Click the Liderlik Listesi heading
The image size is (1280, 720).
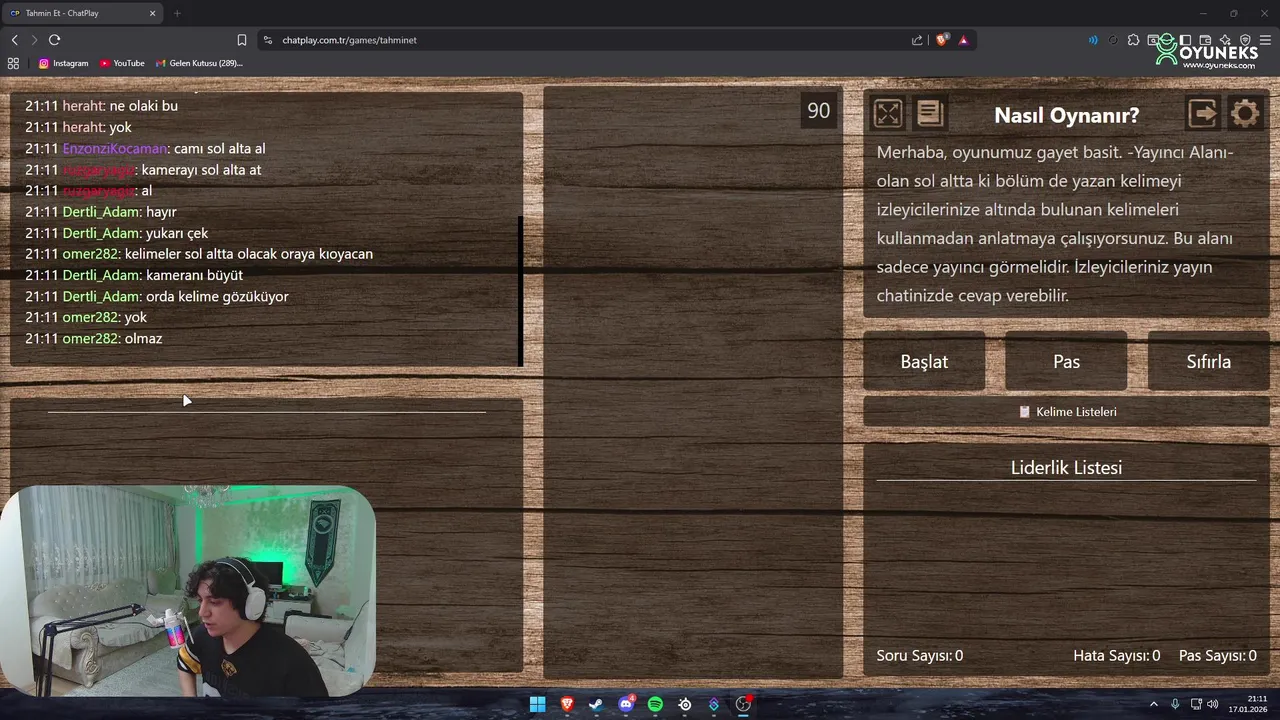click(x=1066, y=468)
